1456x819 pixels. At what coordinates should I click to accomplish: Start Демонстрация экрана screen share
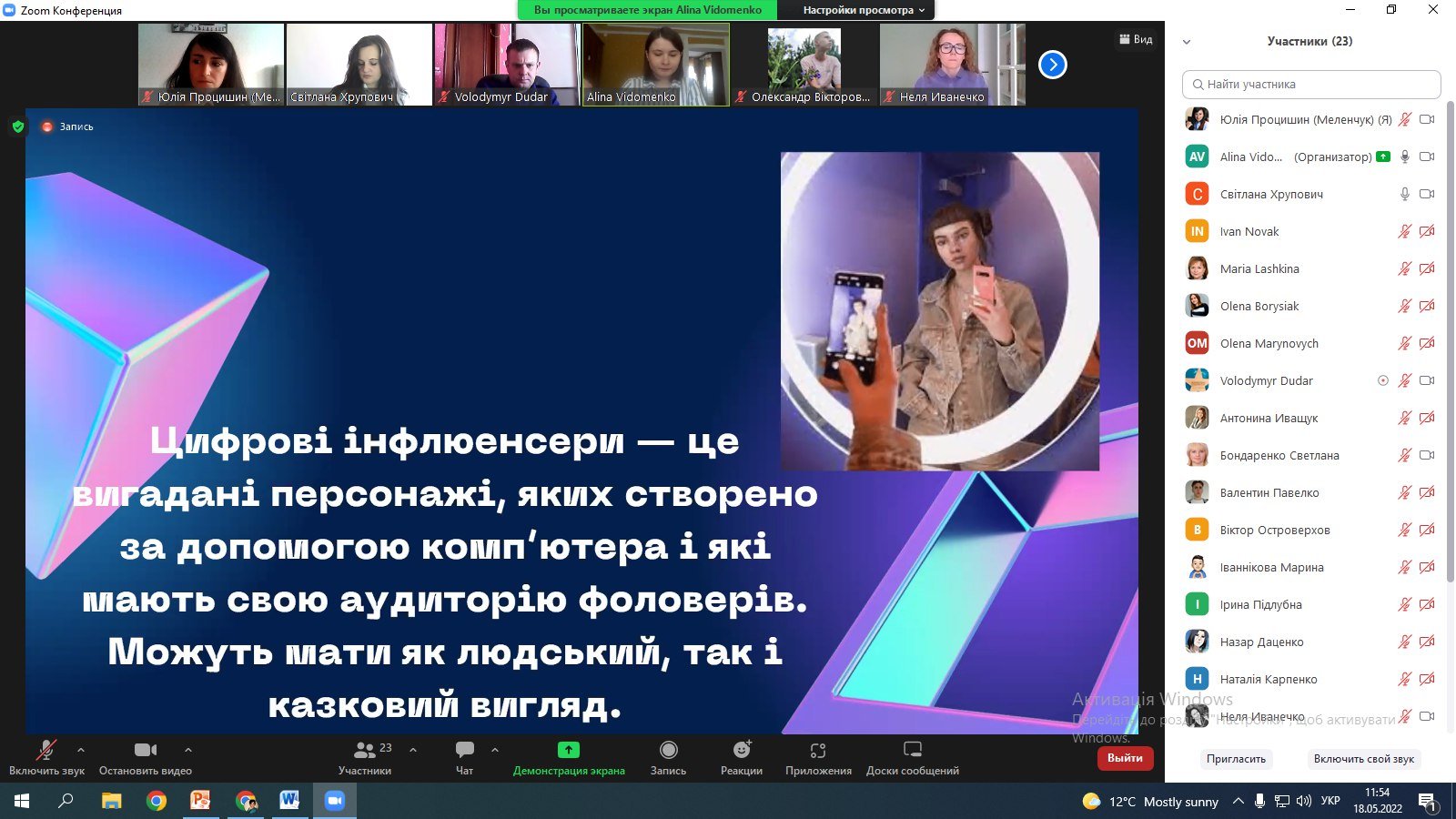(x=569, y=757)
